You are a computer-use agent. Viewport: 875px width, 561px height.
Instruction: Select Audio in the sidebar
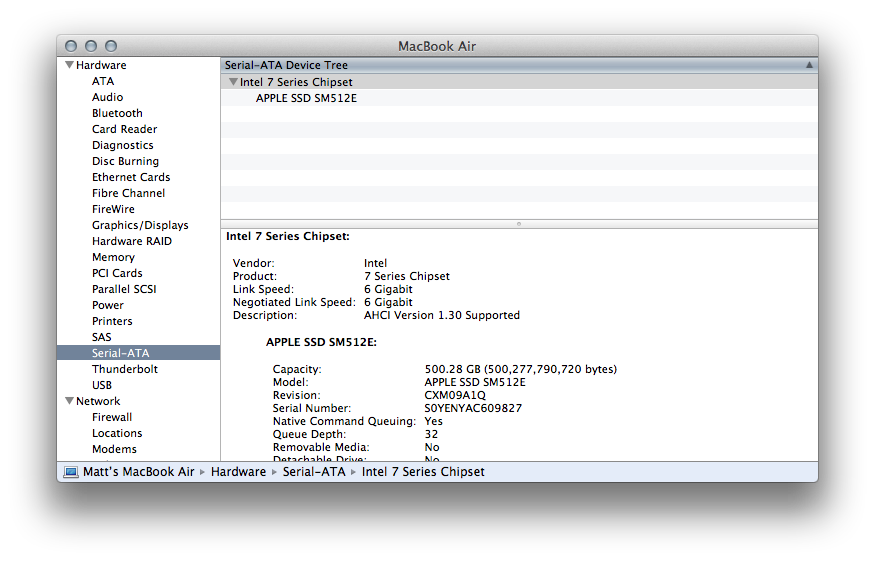coord(107,97)
